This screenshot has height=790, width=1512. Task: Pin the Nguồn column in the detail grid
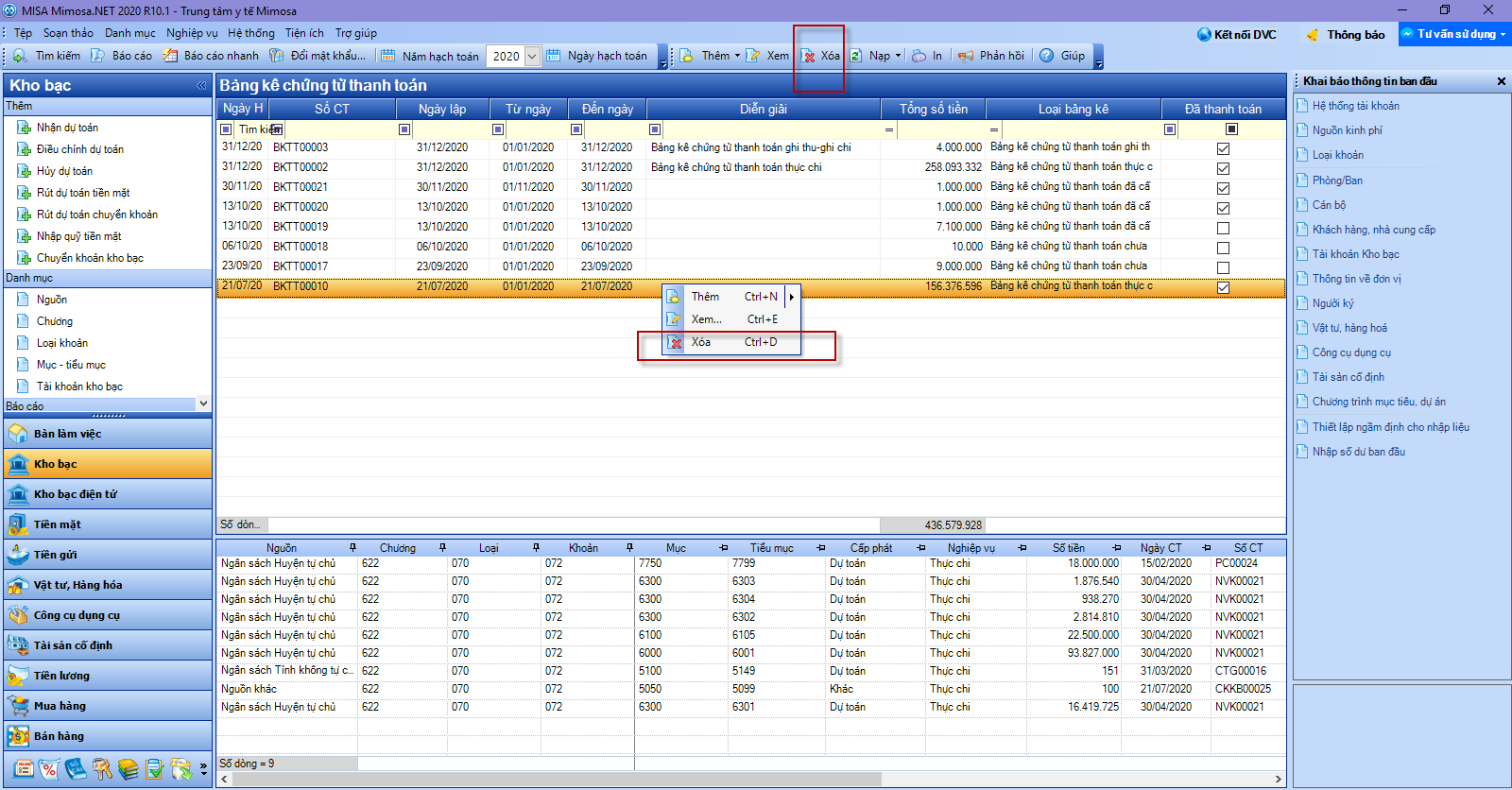click(352, 548)
